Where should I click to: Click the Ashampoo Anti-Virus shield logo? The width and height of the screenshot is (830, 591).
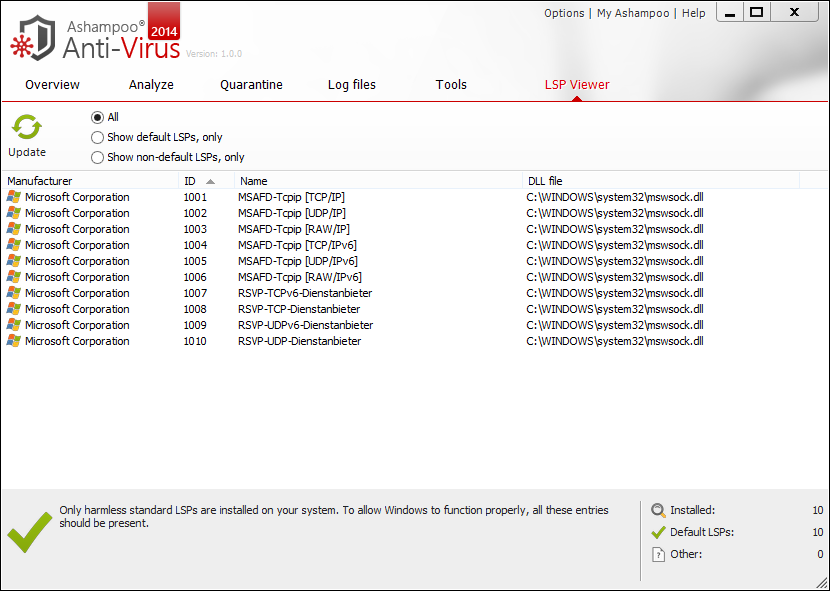point(34,35)
